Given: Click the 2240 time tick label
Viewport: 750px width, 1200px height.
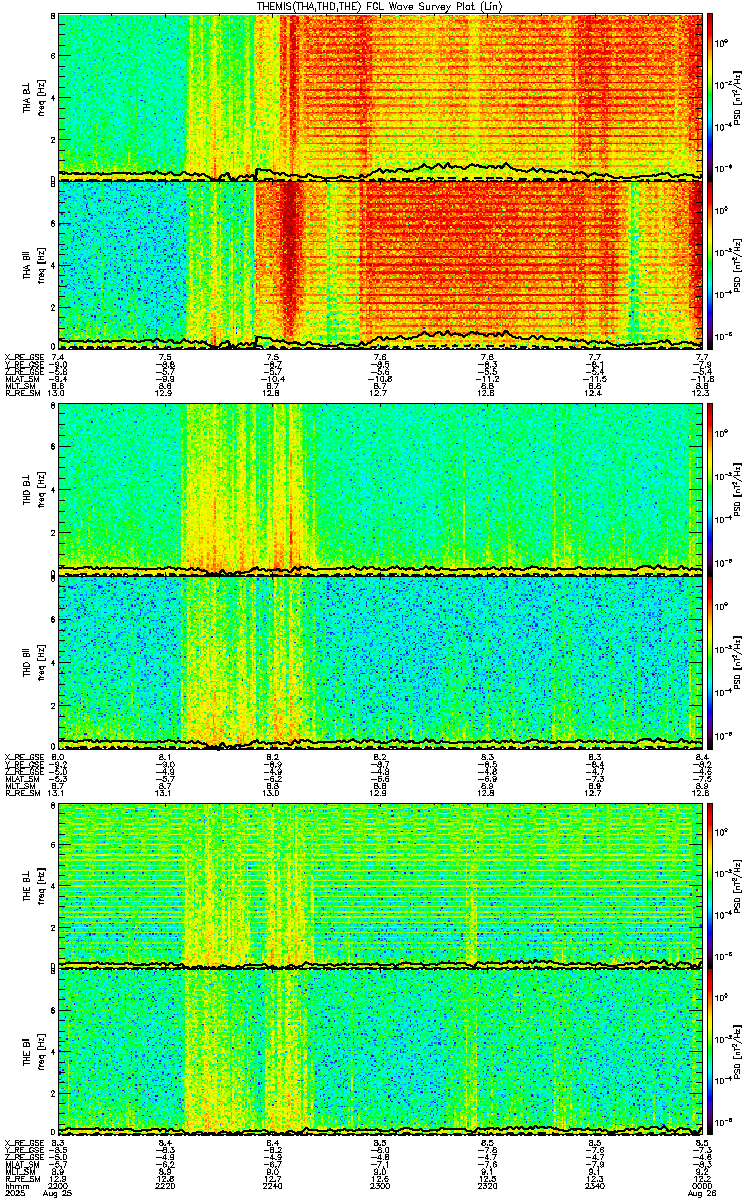Looking at the screenshot, I should [x=273, y=1185].
